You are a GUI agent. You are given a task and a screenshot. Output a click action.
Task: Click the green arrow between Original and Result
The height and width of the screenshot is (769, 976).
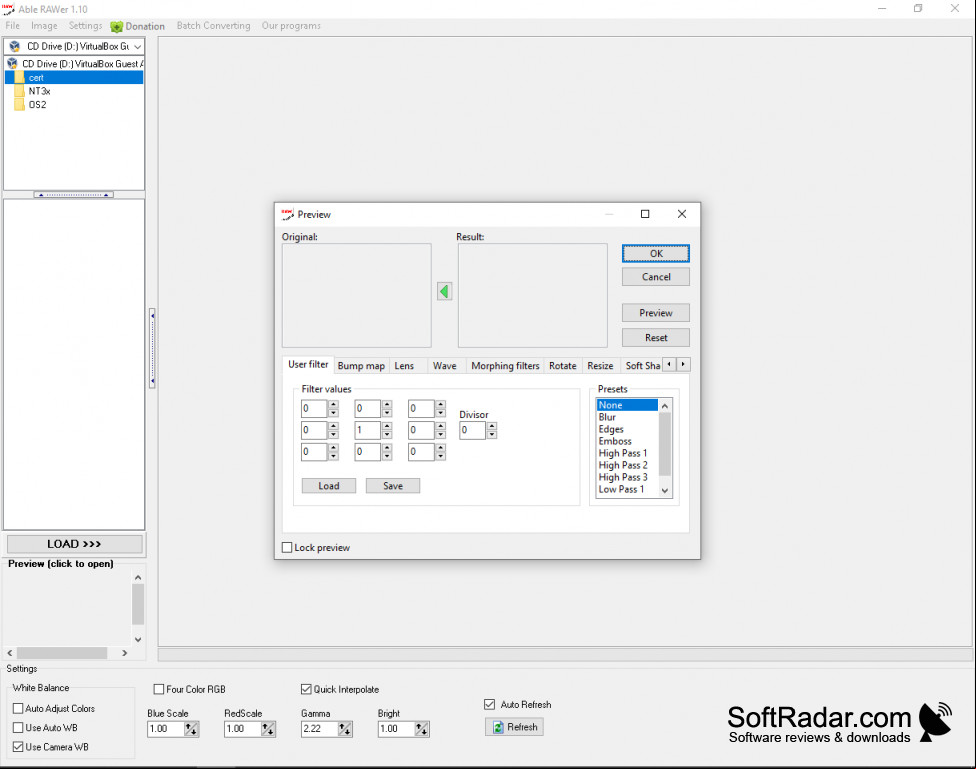pos(444,291)
